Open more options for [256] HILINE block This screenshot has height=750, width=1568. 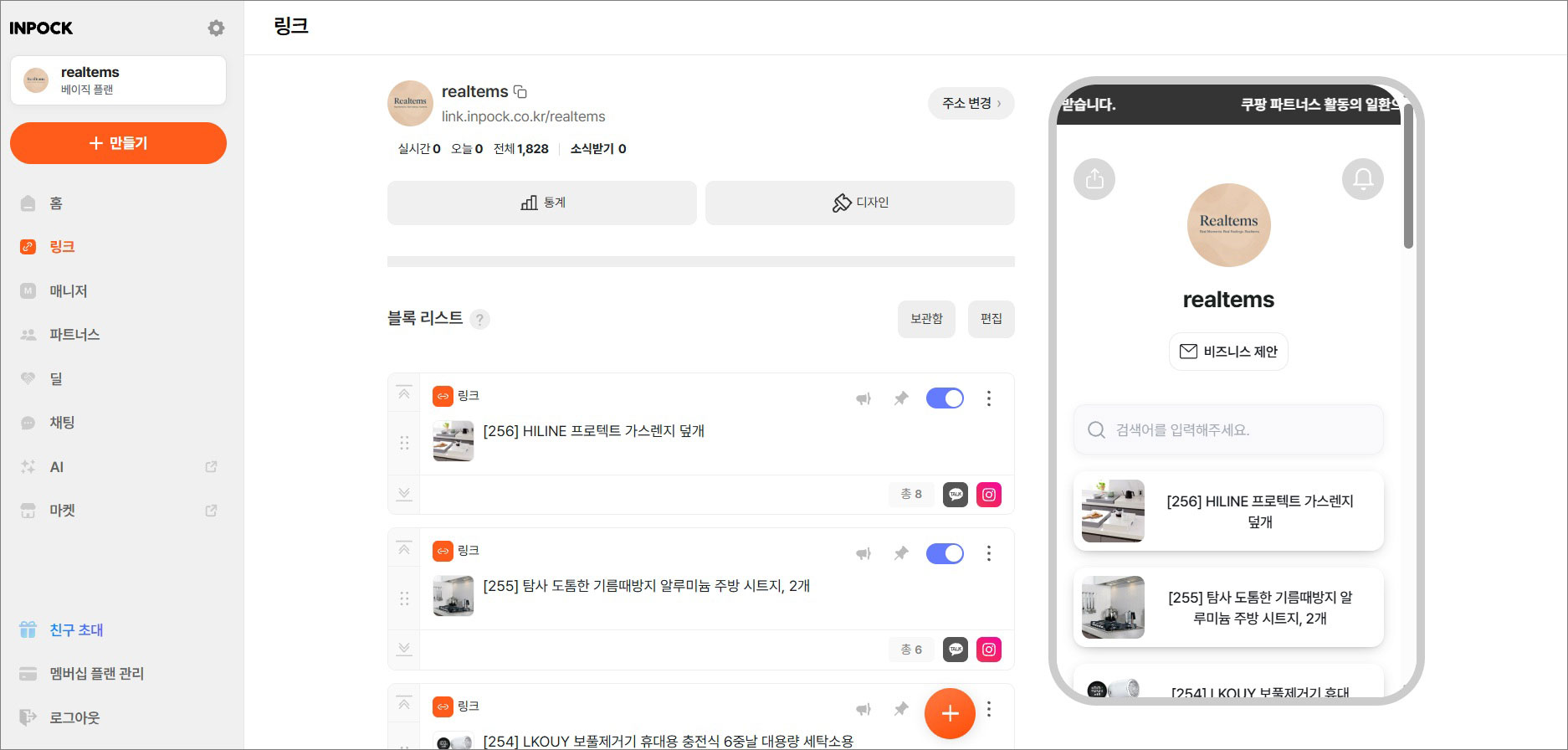pos(989,398)
